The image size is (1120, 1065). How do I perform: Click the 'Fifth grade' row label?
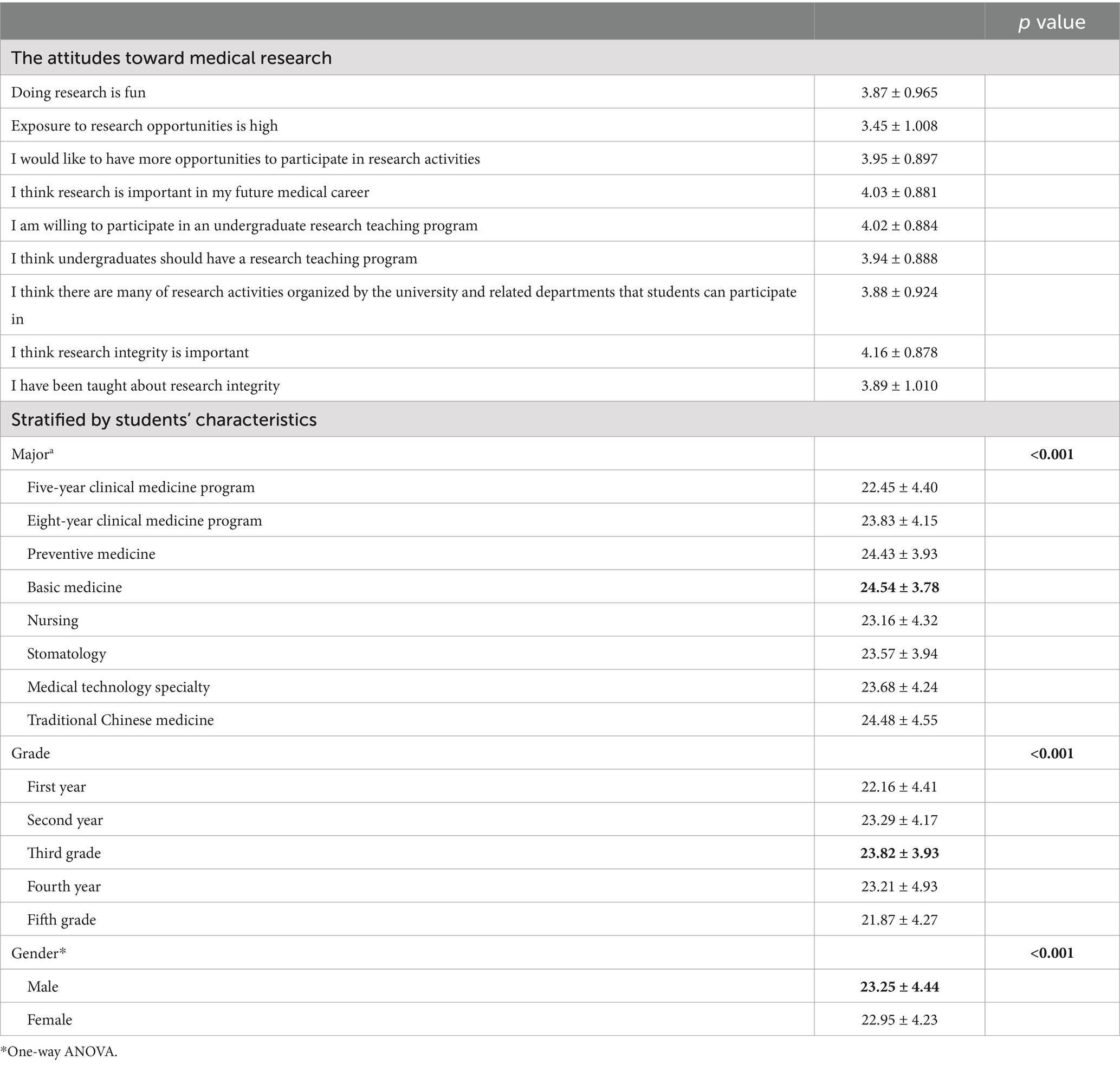pos(62,920)
